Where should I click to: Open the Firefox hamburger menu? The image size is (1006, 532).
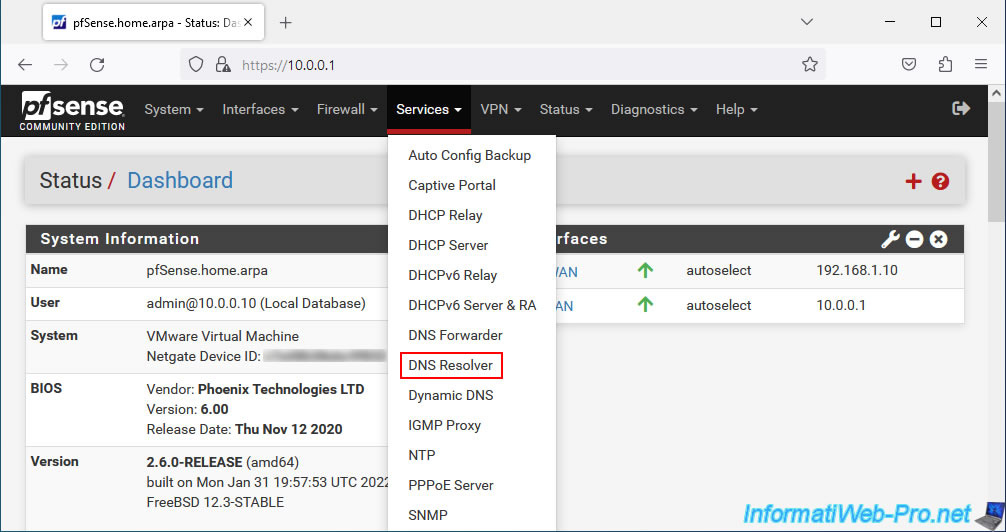[980, 64]
